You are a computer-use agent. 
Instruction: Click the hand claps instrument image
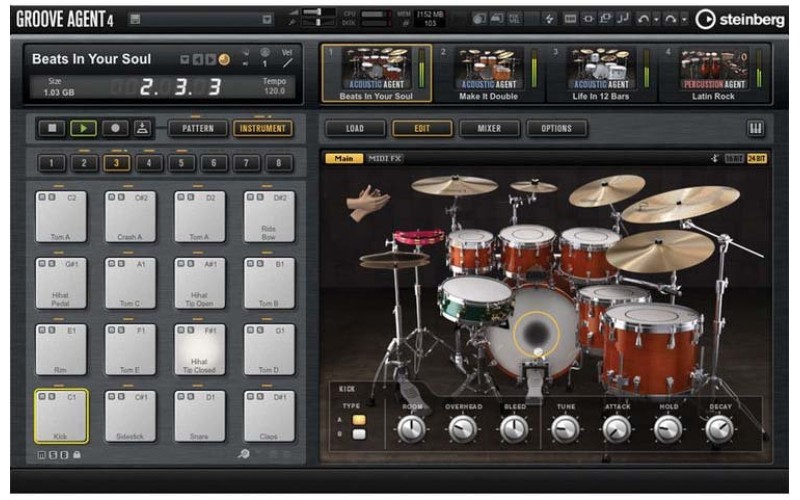[x=367, y=202]
